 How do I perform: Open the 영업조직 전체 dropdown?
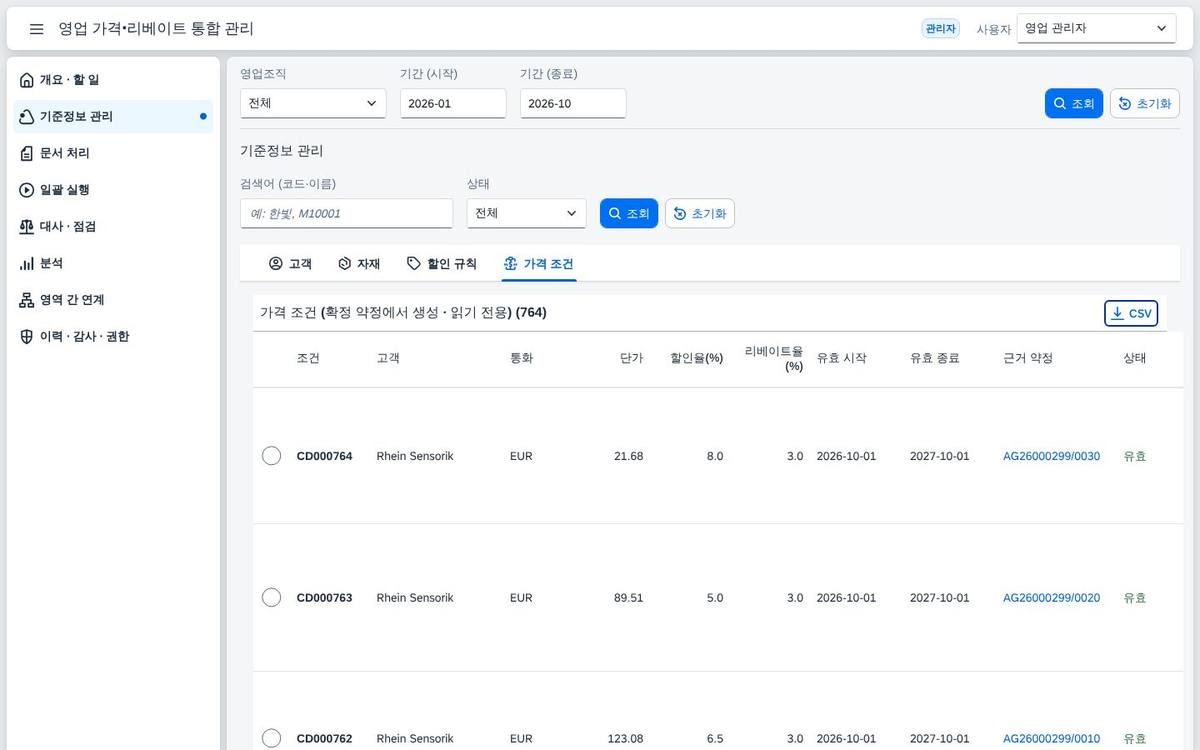point(313,103)
